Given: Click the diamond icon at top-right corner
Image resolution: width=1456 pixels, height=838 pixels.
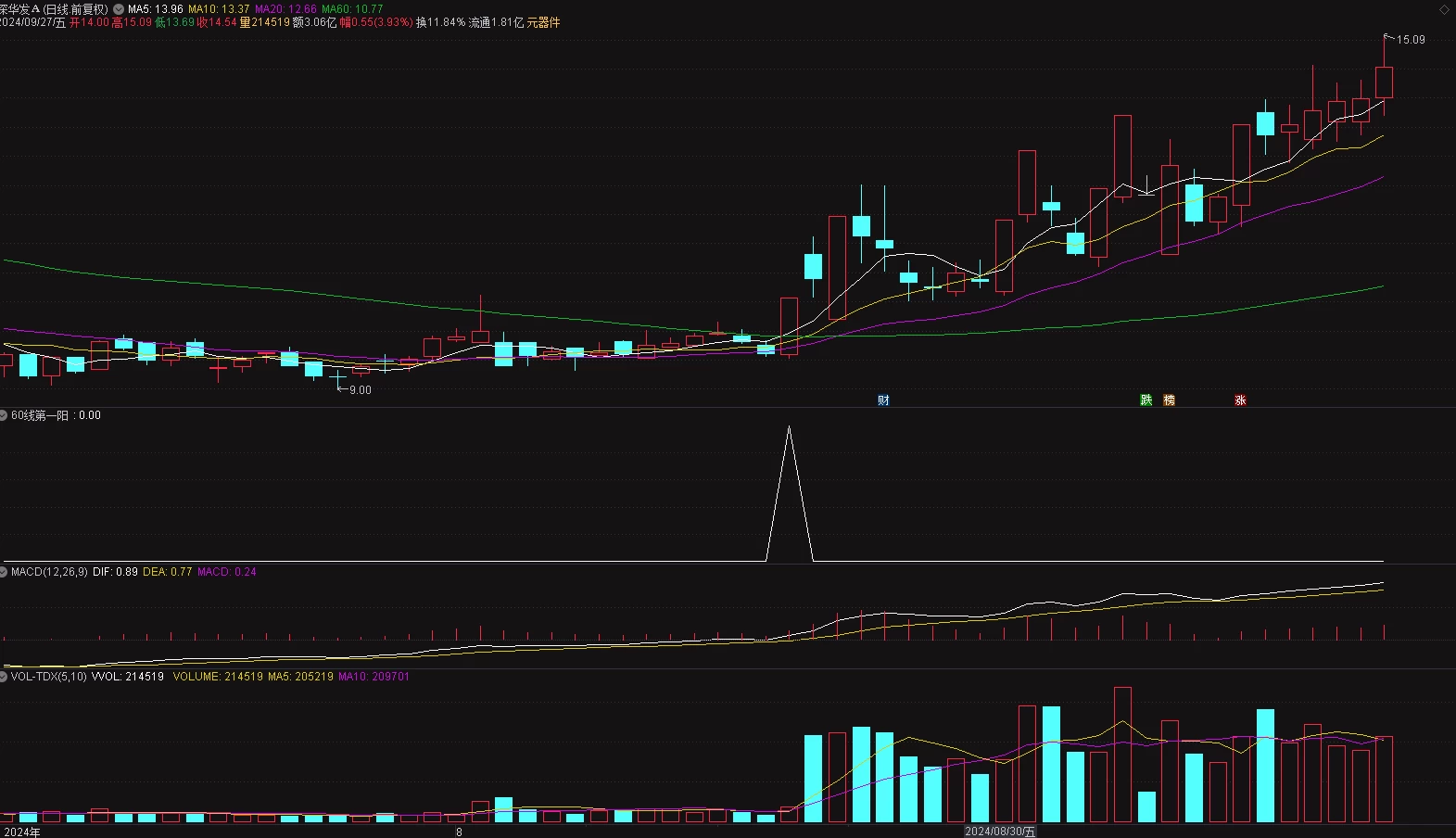Looking at the screenshot, I should tap(1444, 9).
